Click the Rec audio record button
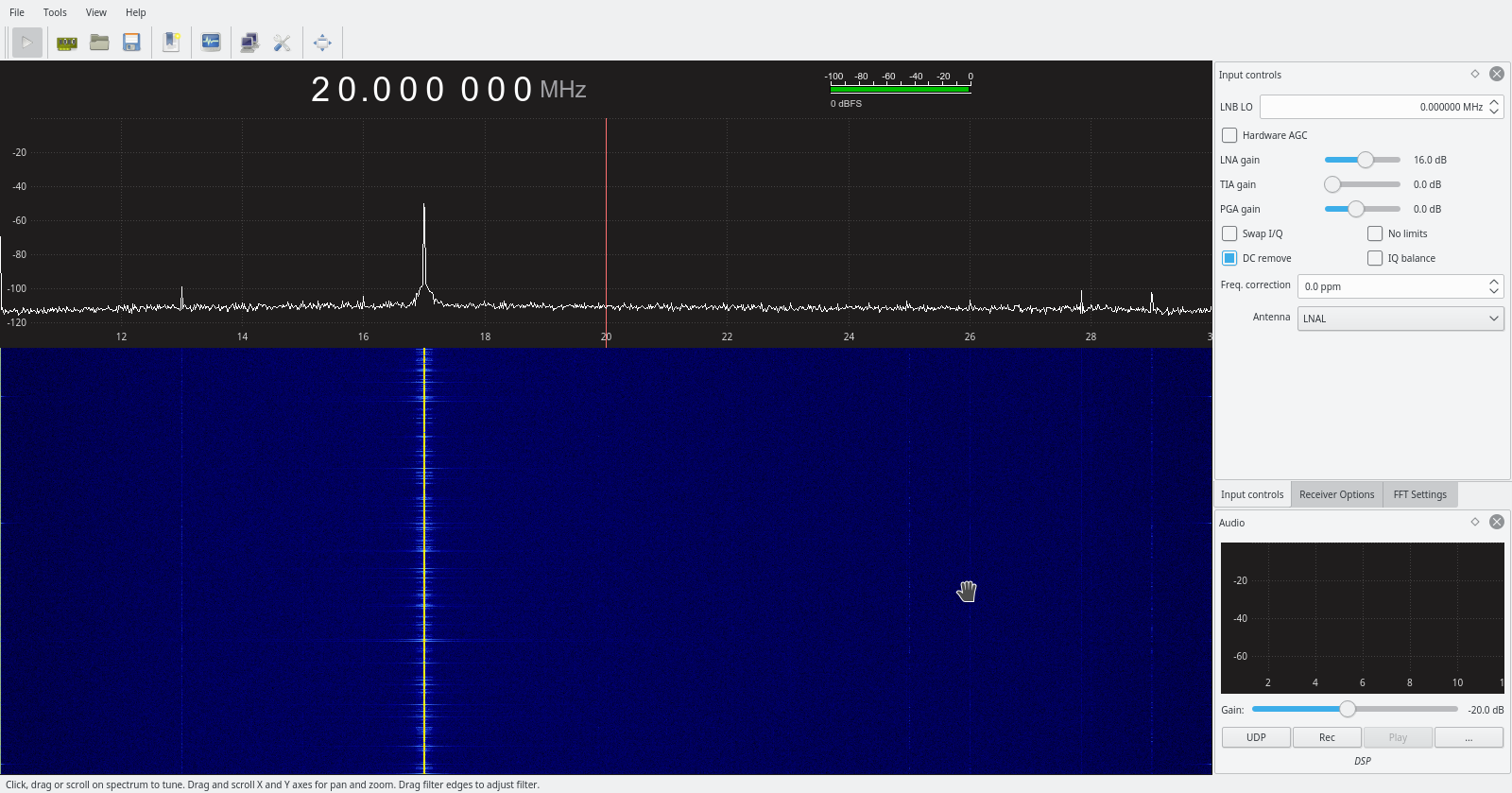 pyautogui.click(x=1327, y=737)
